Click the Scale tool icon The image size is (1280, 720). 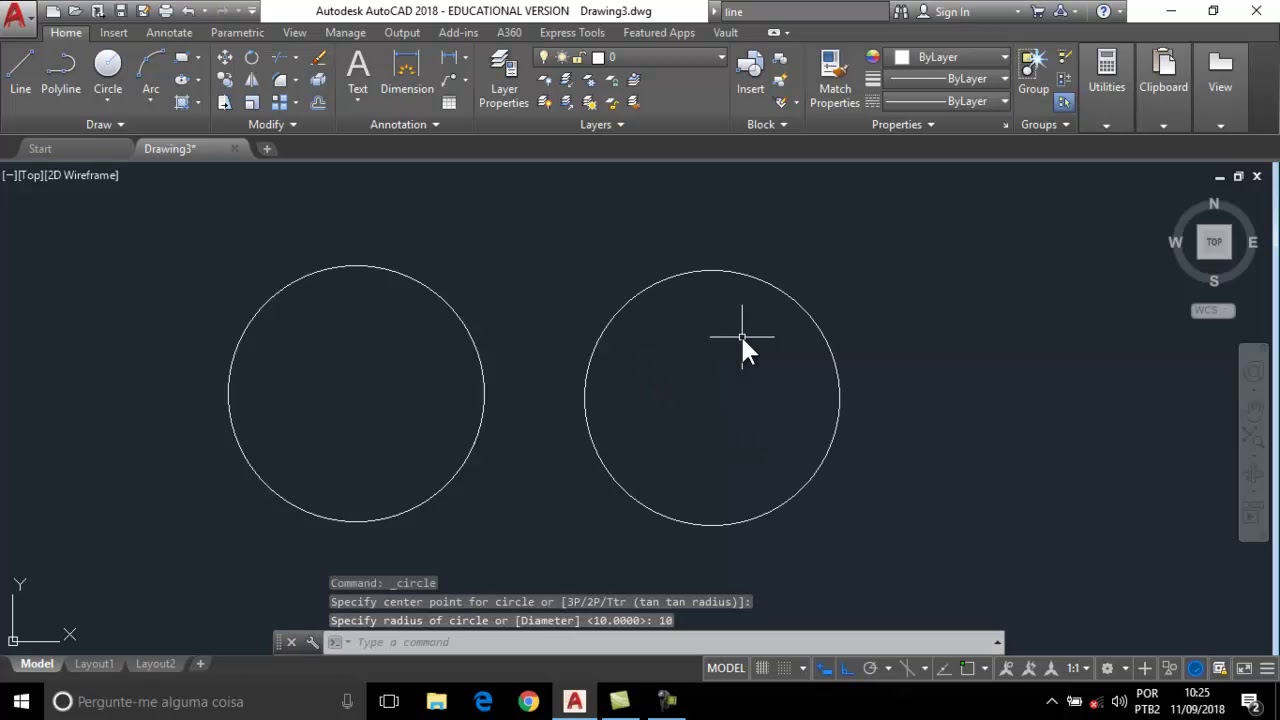point(252,102)
